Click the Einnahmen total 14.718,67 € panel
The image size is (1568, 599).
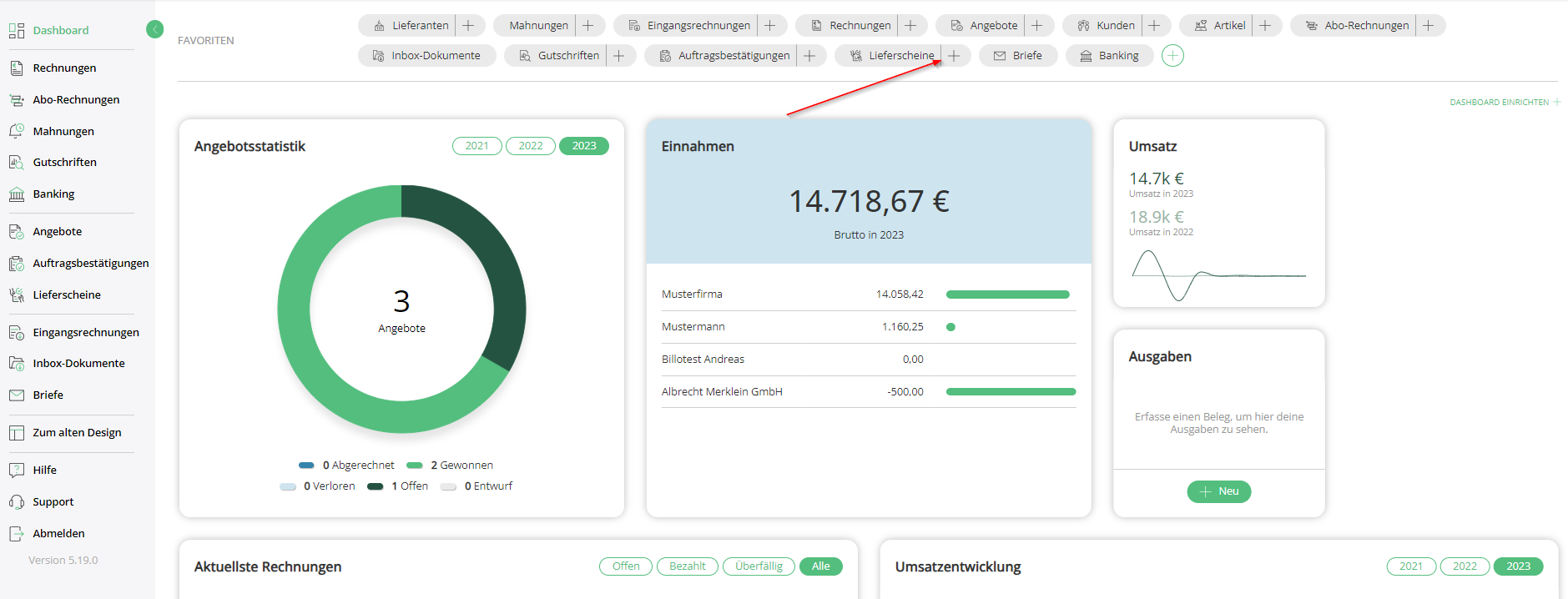(x=869, y=192)
